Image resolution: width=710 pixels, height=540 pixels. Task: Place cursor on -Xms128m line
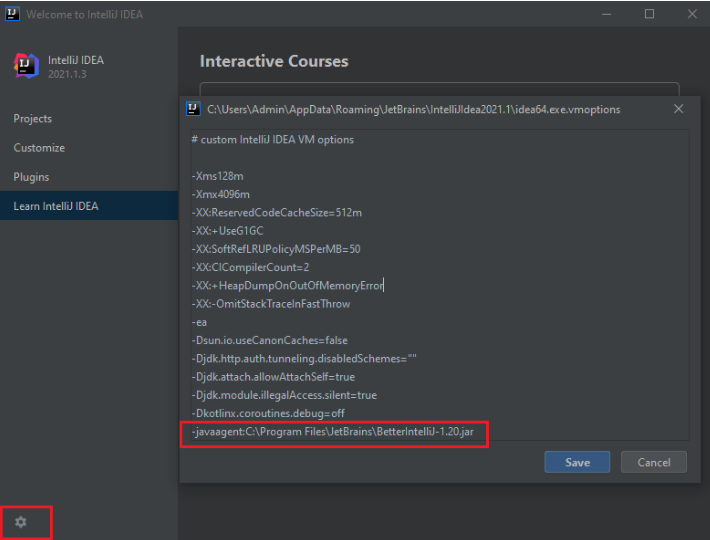(x=217, y=176)
